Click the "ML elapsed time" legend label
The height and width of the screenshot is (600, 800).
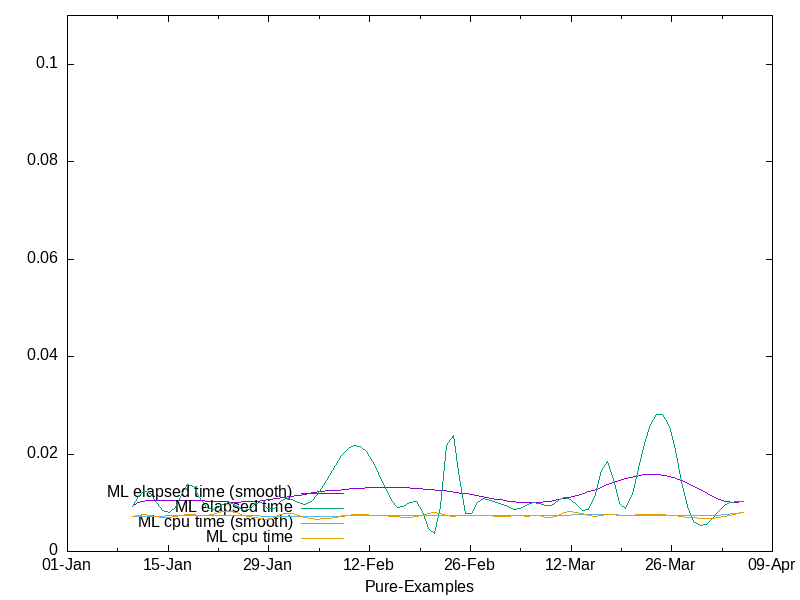[233, 507]
